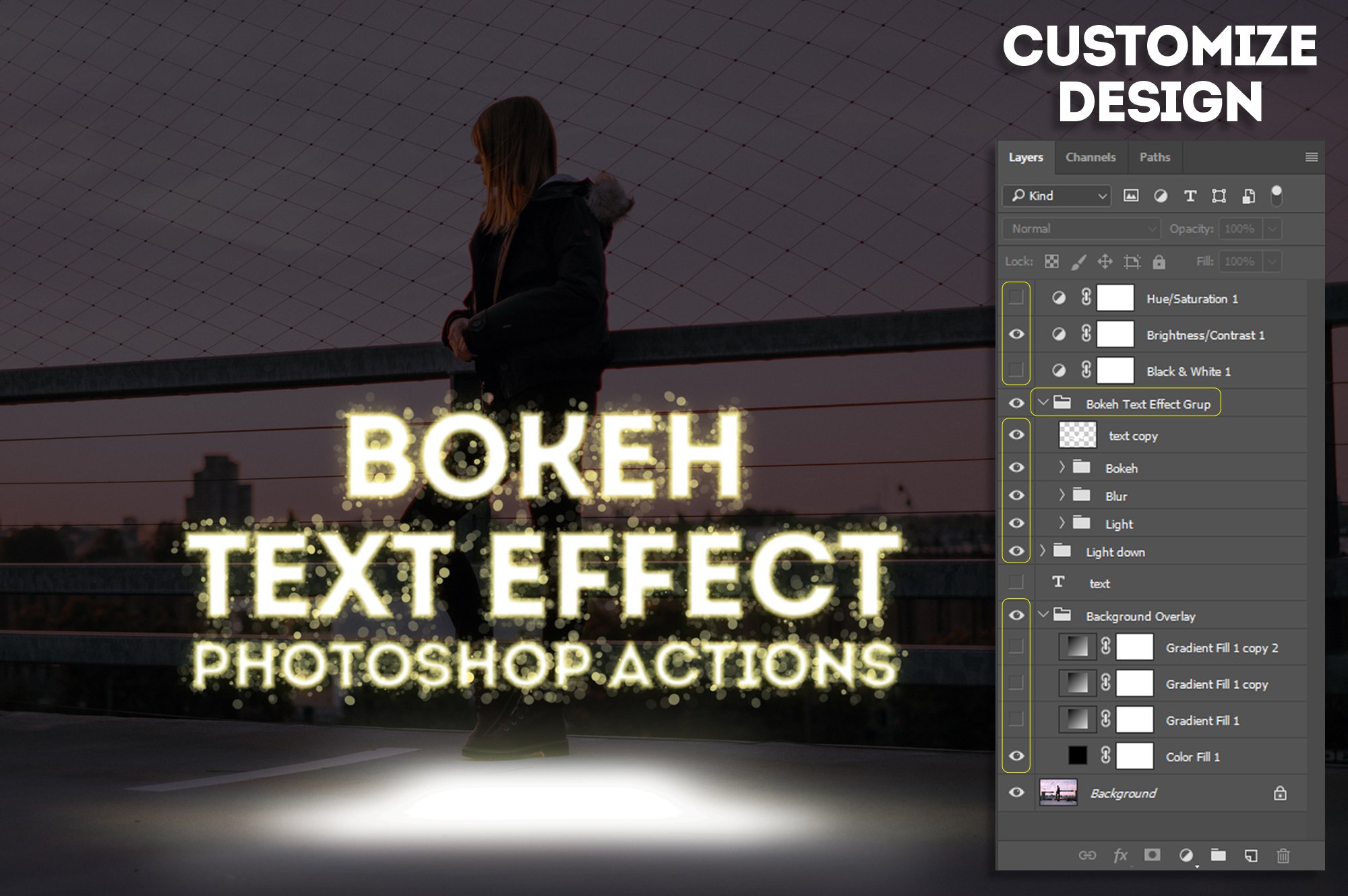Click the Hue/Saturation 1 mask thumbnail
This screenshot has width=1348, height=896.
click(x=1115, y=297)
